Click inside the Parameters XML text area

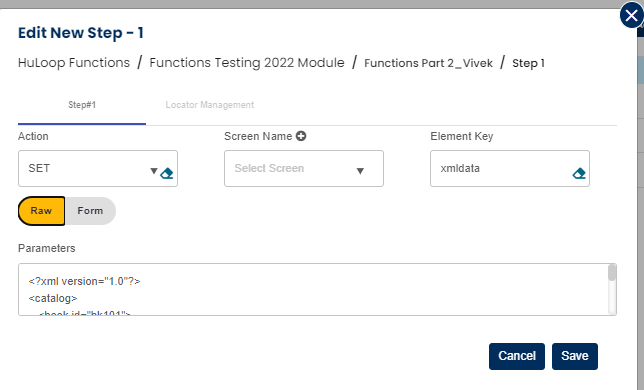(313, 289)
